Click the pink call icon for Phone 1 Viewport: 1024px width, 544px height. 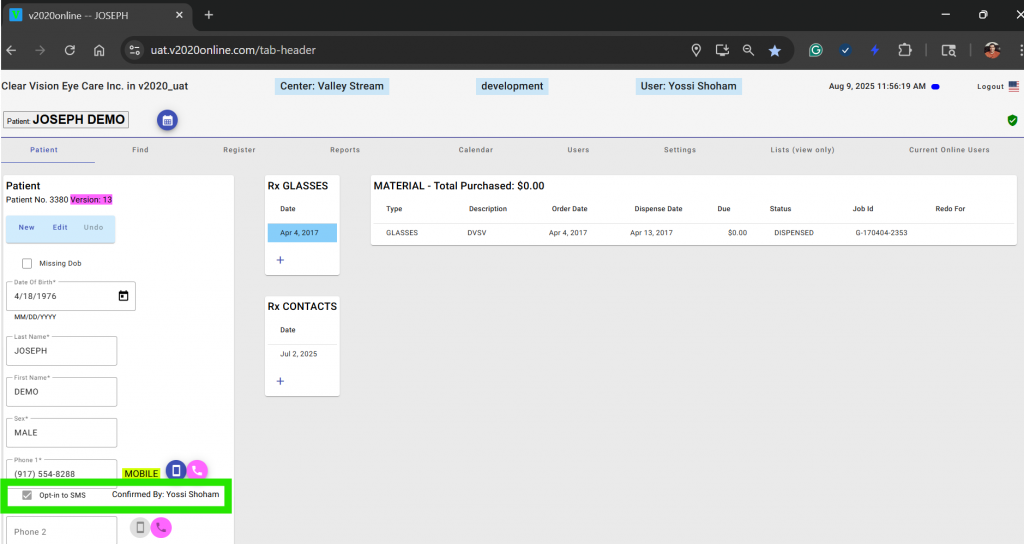197,470
